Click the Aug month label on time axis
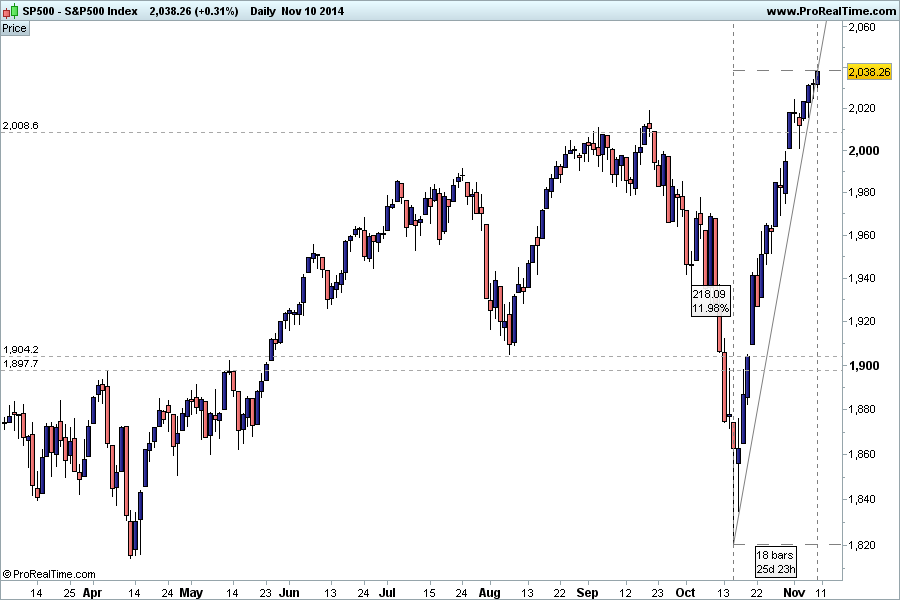 (x=490, y=593)
